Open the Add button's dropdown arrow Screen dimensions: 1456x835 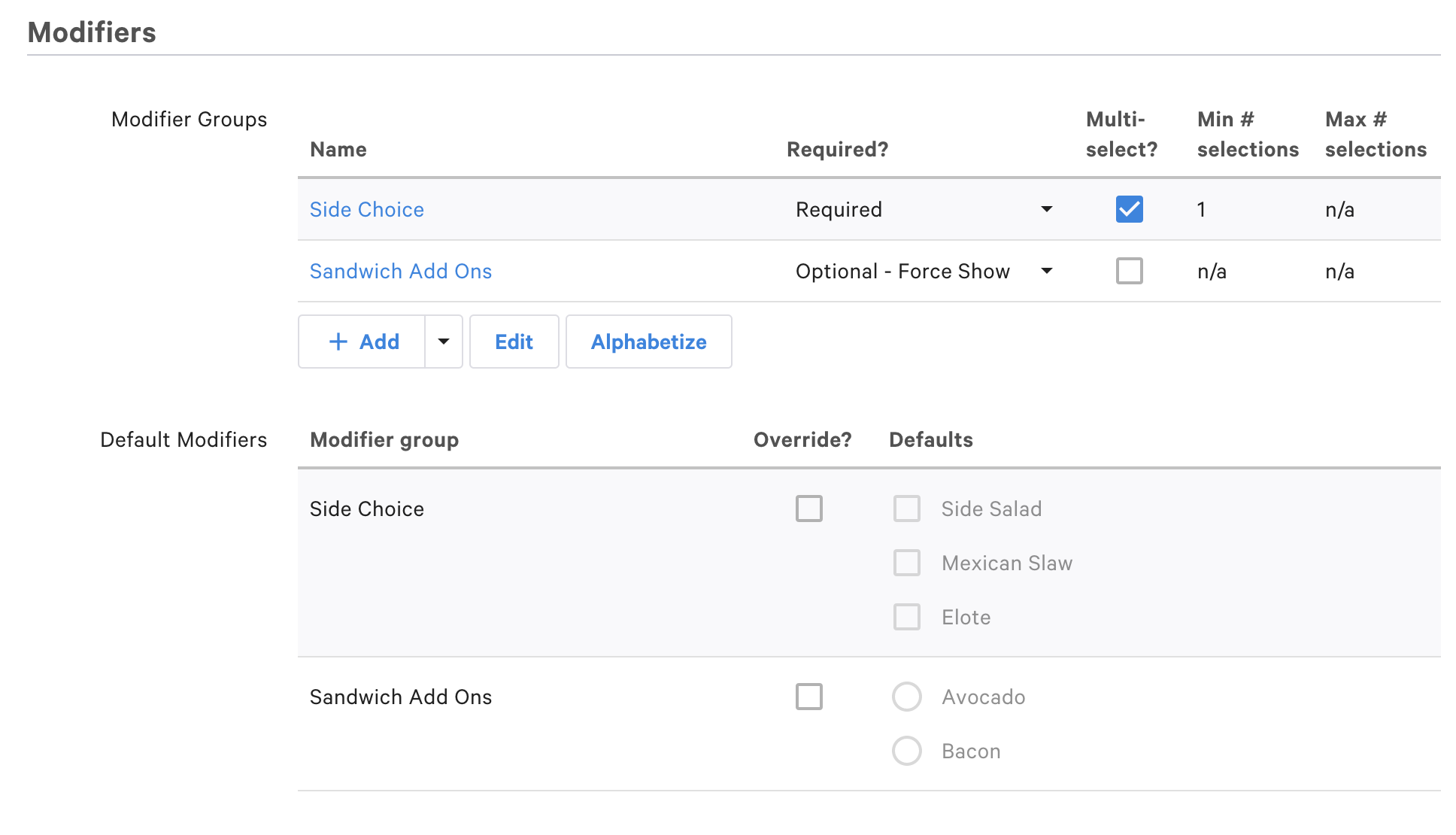point(444,342)
